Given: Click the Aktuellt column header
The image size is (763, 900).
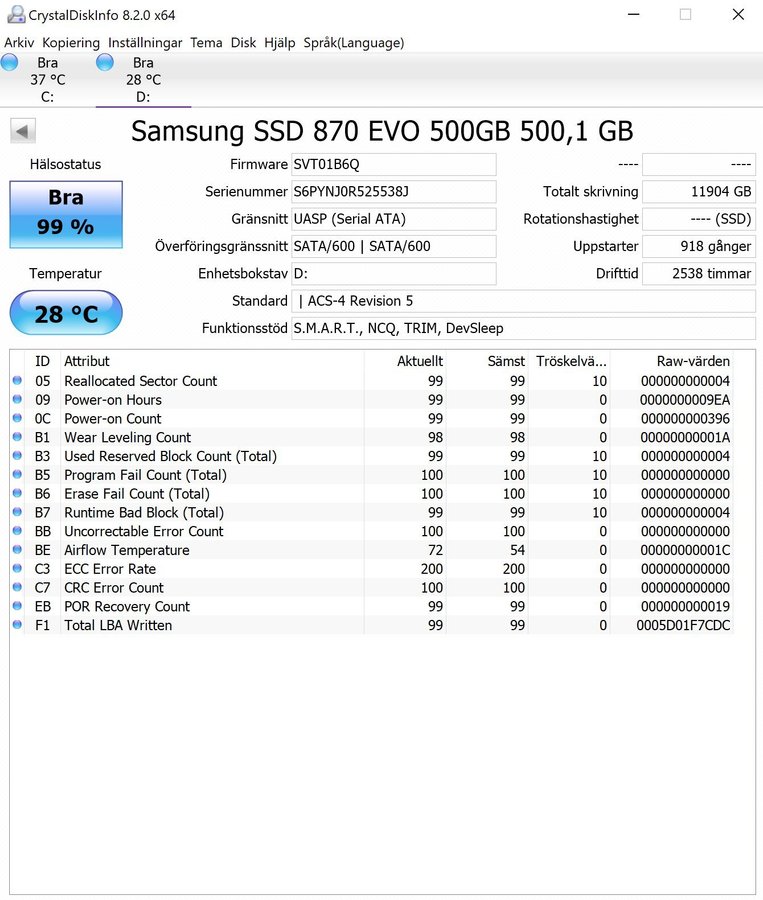Looking at the screenshot, I should (x=405, y=361).
